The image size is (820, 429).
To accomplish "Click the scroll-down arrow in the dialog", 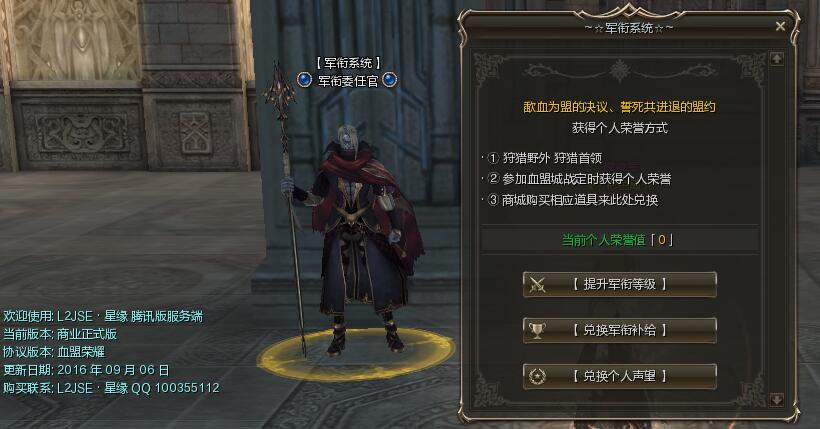I will point(777,400).
